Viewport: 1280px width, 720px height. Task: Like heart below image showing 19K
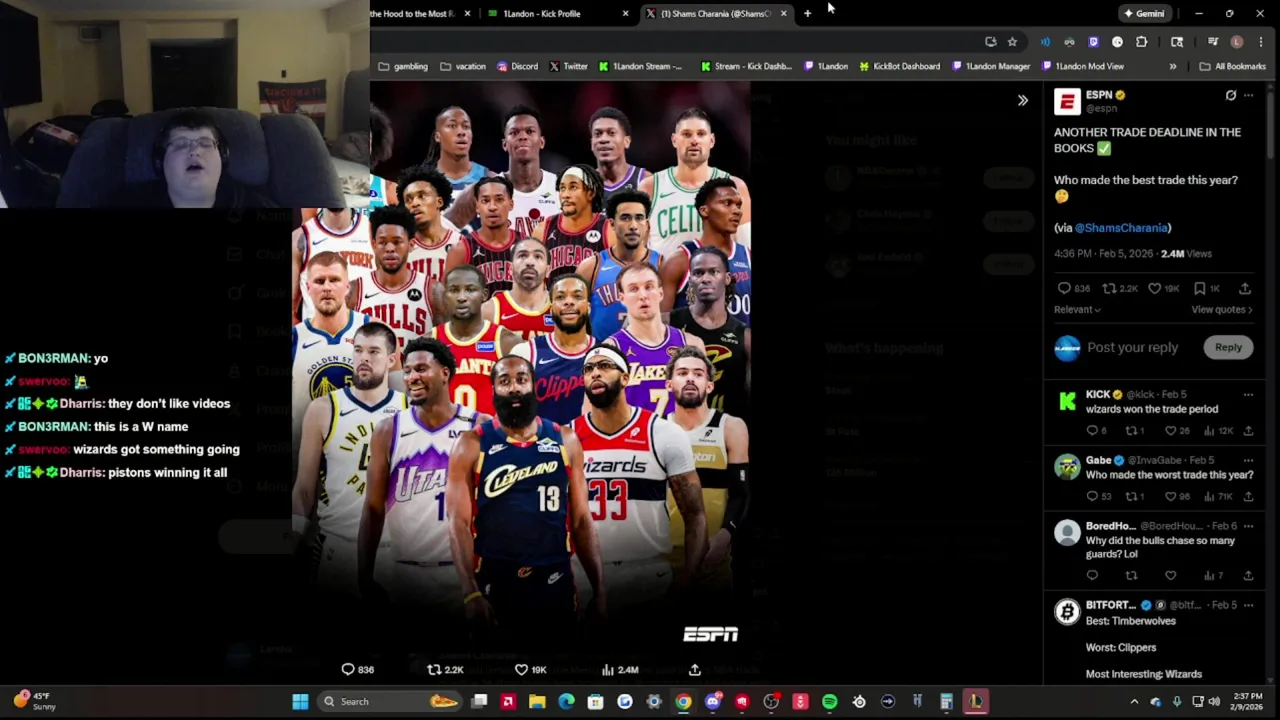click(x=521, y=669)
